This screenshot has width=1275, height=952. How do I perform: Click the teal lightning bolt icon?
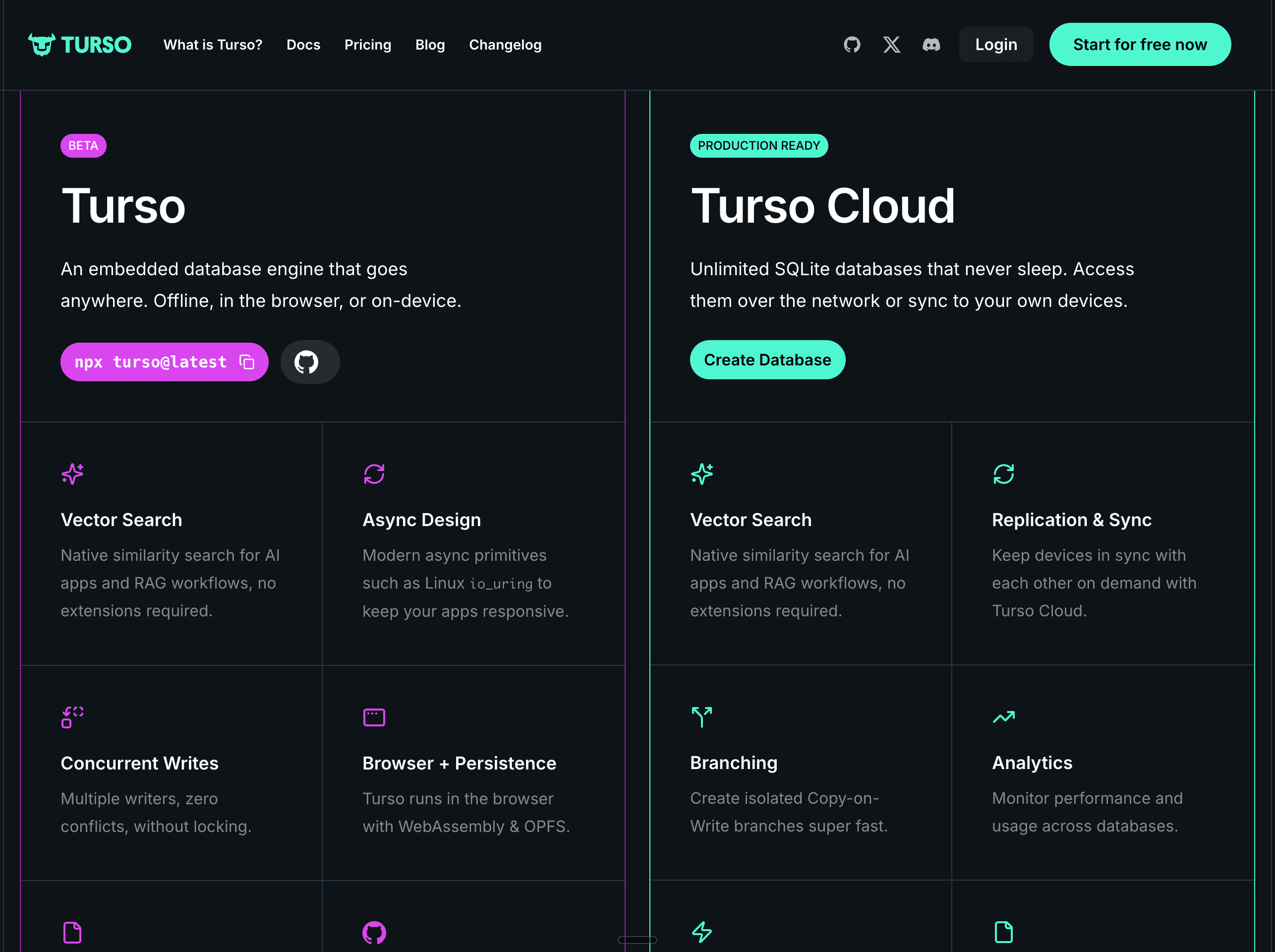702,932
